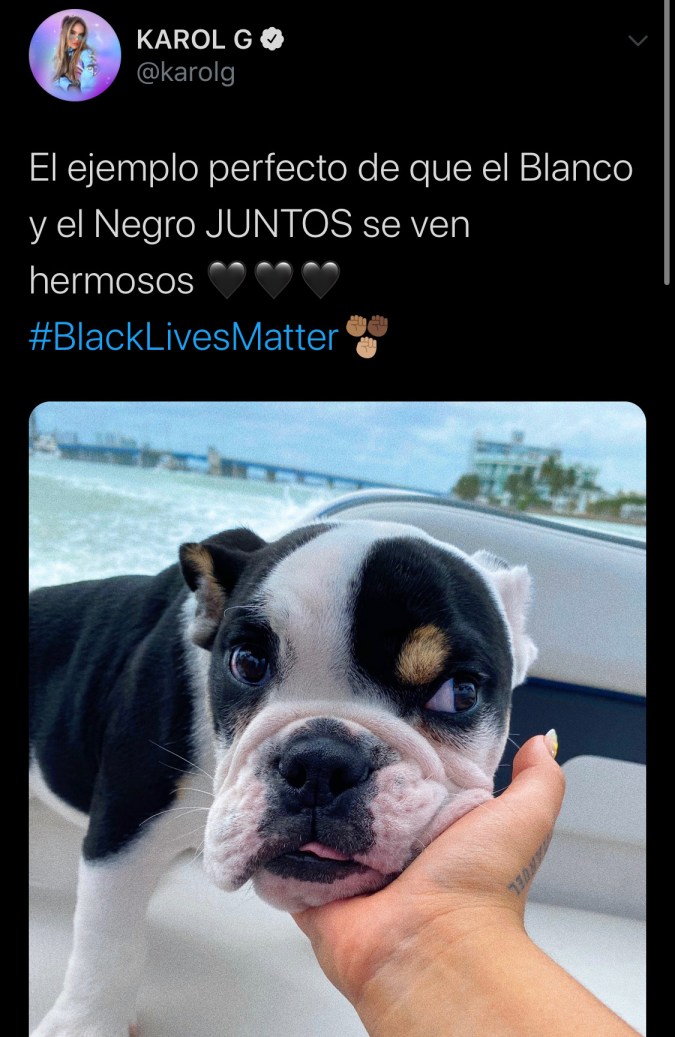Click the word hermosos in the tweet

click(x=112, y=281)
